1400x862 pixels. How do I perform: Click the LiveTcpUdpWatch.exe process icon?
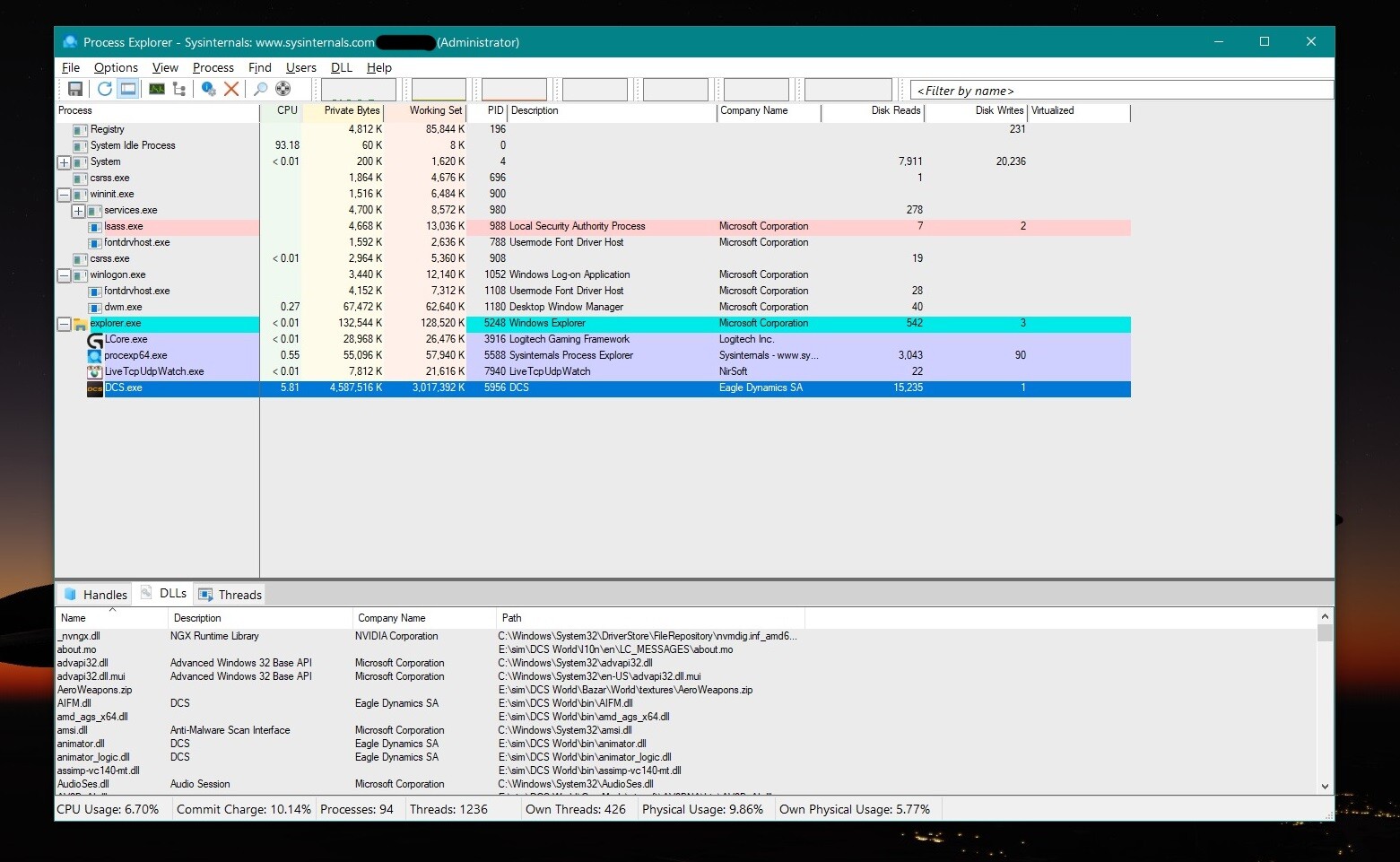pos(95,372)
